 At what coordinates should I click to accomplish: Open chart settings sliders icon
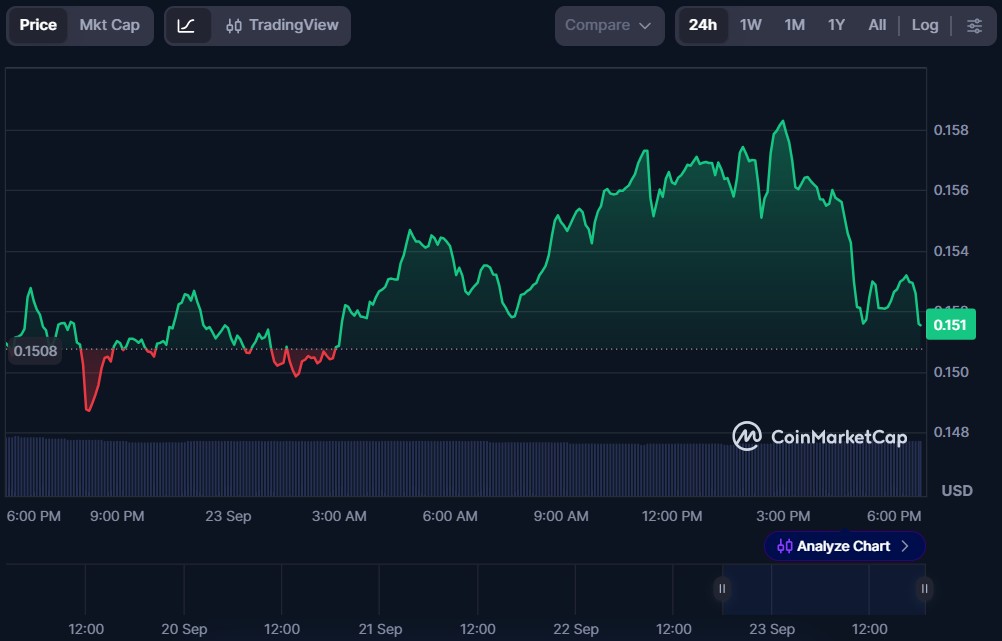click(974, 26)
